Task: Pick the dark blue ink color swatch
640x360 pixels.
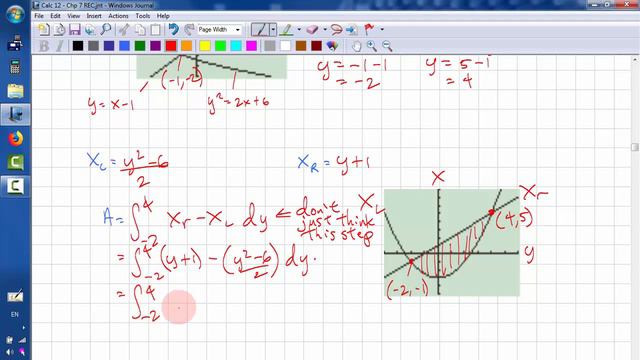Action: [109, 46]
